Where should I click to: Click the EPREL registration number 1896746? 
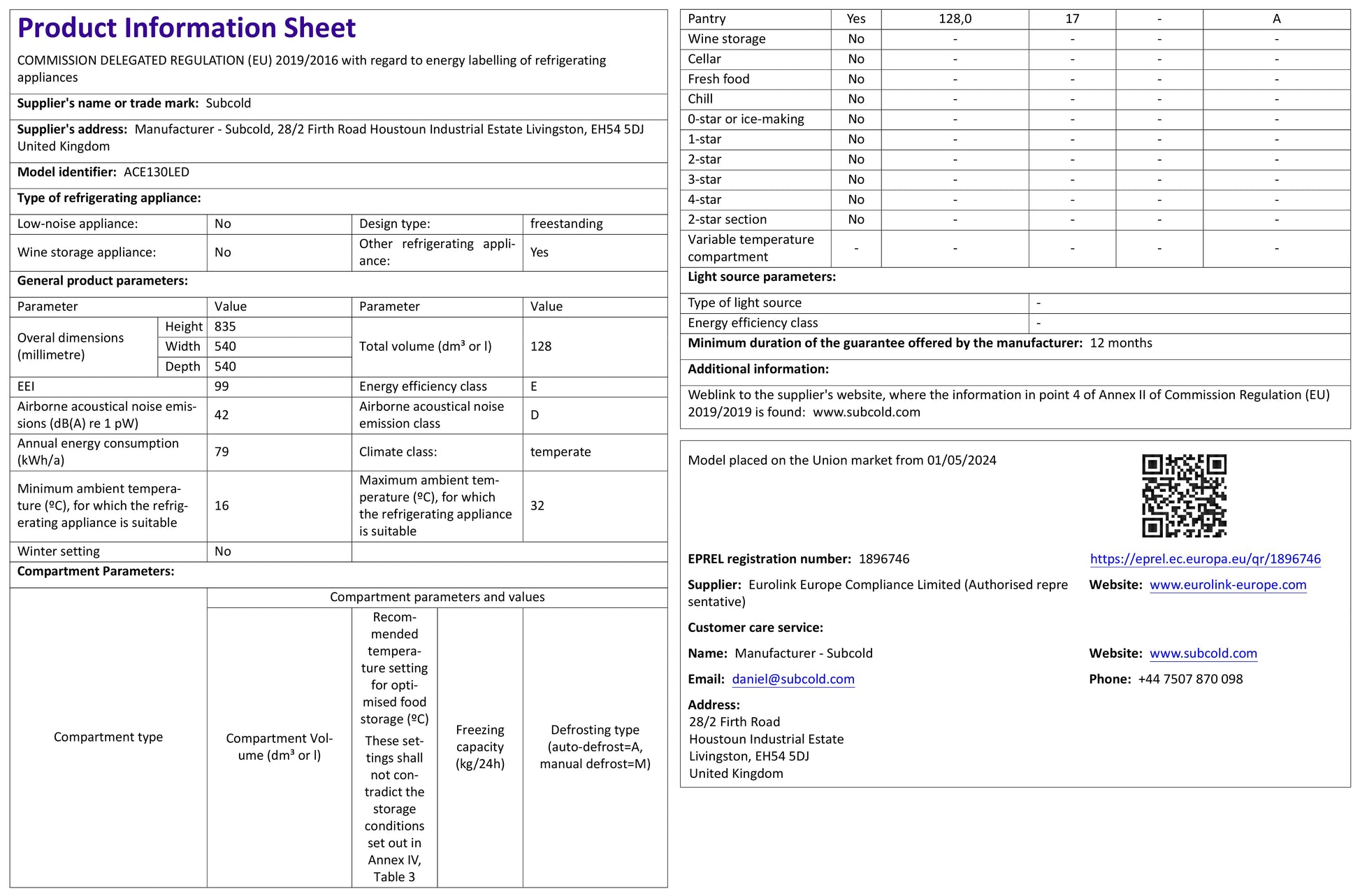click(x=883, y=558)
